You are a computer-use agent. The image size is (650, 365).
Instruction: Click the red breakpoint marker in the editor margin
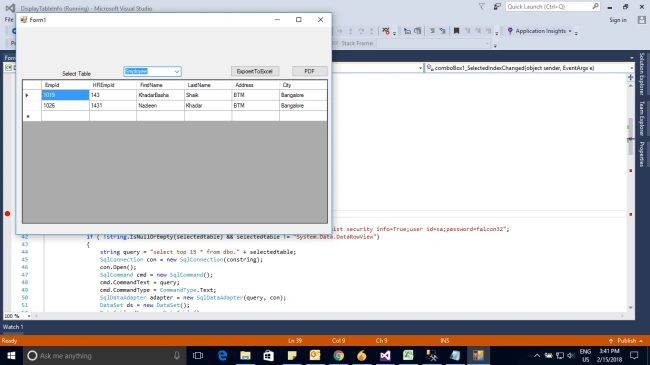7,214
